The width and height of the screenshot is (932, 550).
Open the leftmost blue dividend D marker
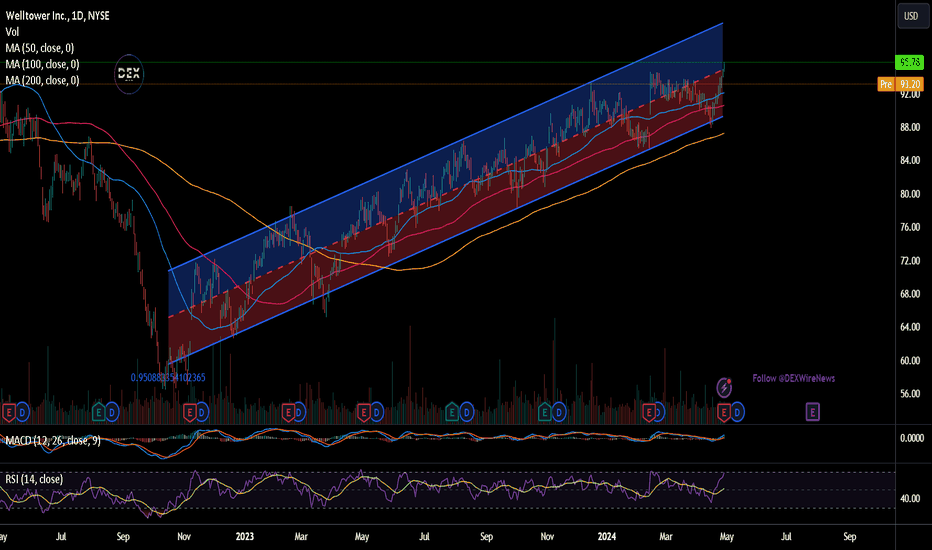tap(22, 412)
